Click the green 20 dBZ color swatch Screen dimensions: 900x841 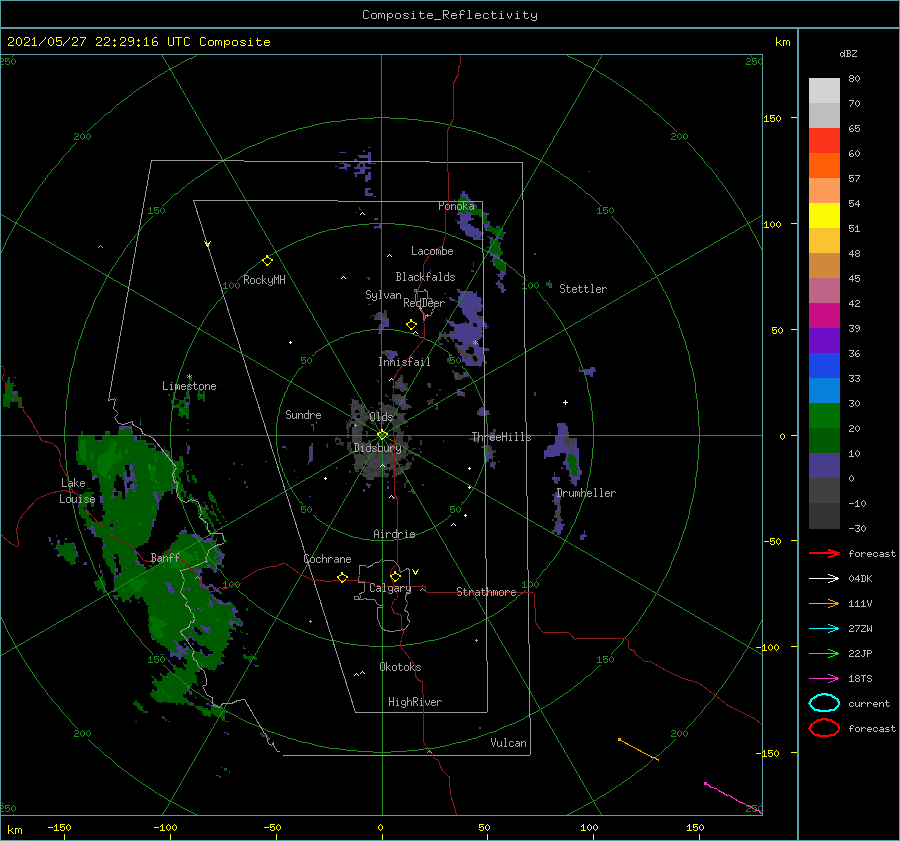[x=824, y=415]
